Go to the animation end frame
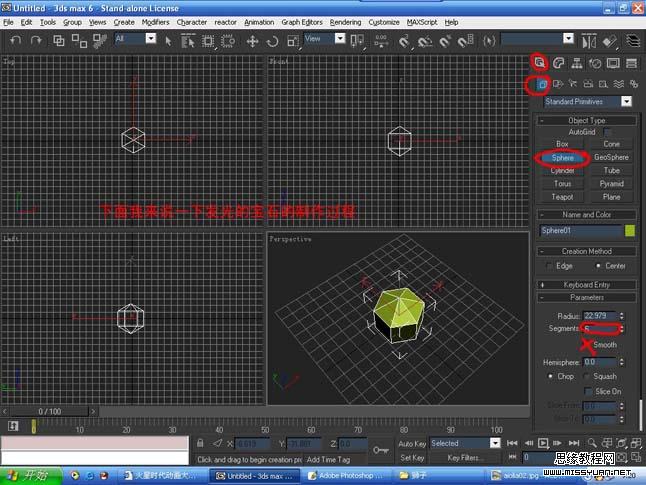The width and height of the screenshot is (646, 485). (x=574, y=443)
